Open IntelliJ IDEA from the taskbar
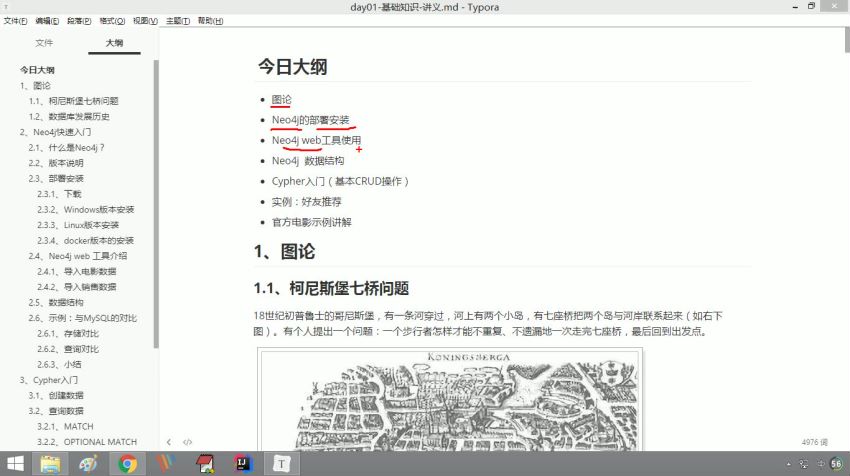This screenshot has height=476, width=850. (242, 464)
